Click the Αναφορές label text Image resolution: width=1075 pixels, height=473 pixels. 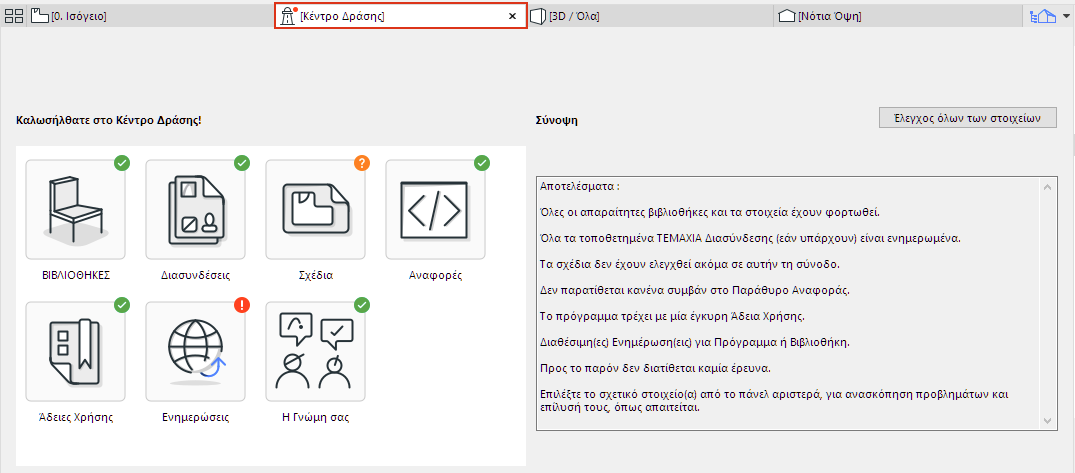click(435, 276)
